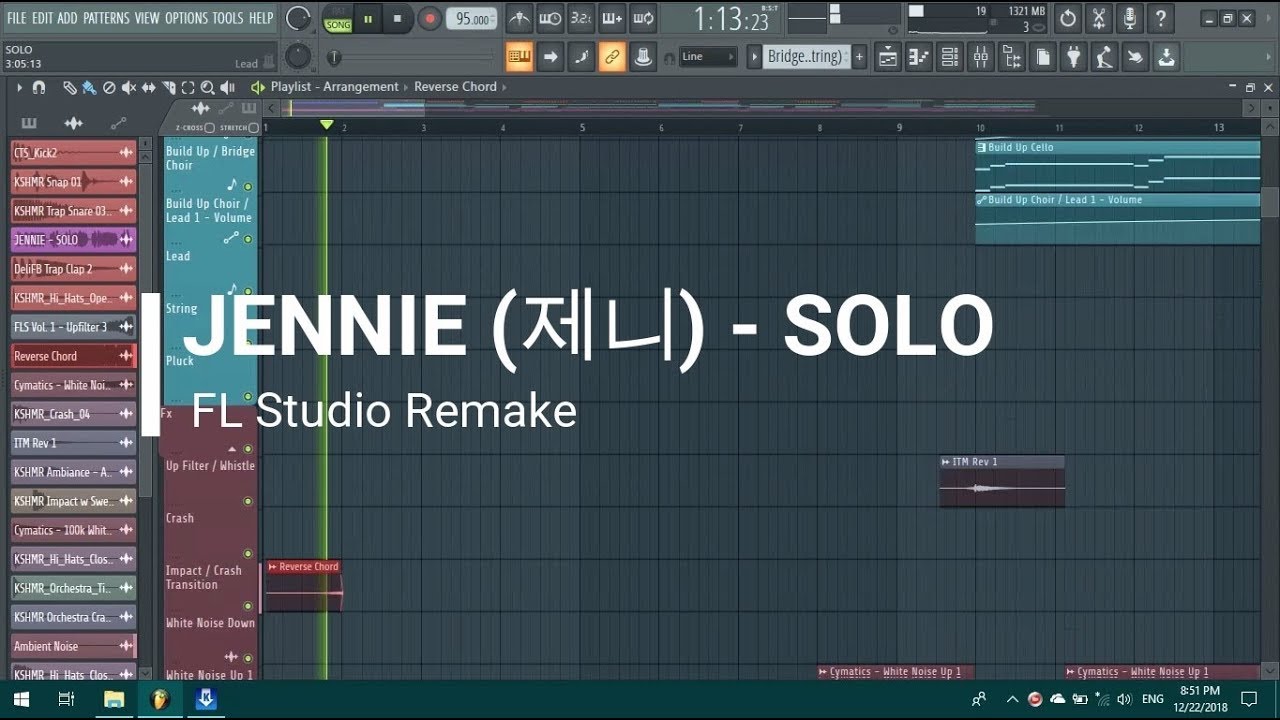1280x720 pixels.
Task: Open the Browser icon
Action: [x=1012, y=57]
